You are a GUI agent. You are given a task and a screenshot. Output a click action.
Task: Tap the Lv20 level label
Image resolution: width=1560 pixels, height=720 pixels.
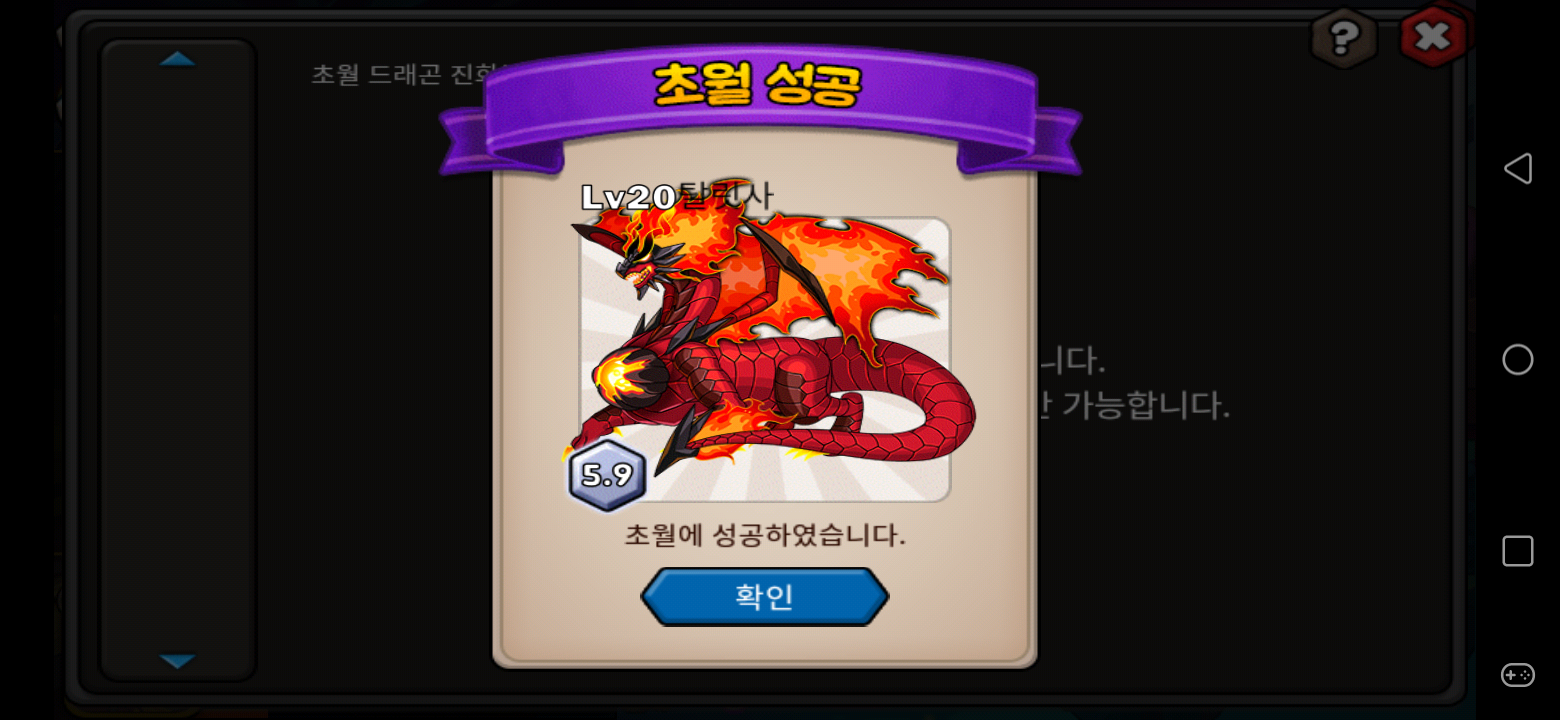(x=629, y=197)
